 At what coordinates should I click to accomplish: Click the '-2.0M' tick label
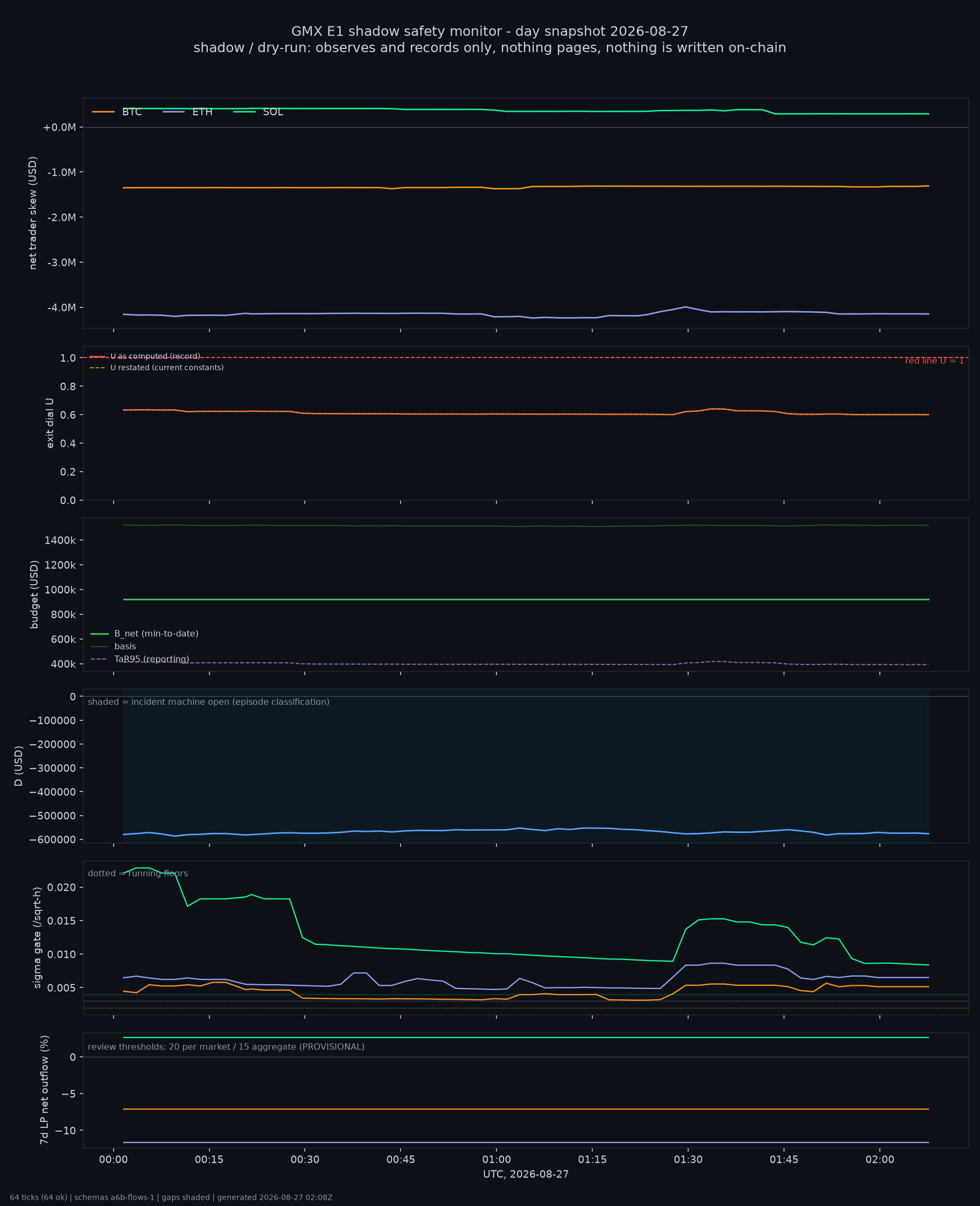(61, 218)
